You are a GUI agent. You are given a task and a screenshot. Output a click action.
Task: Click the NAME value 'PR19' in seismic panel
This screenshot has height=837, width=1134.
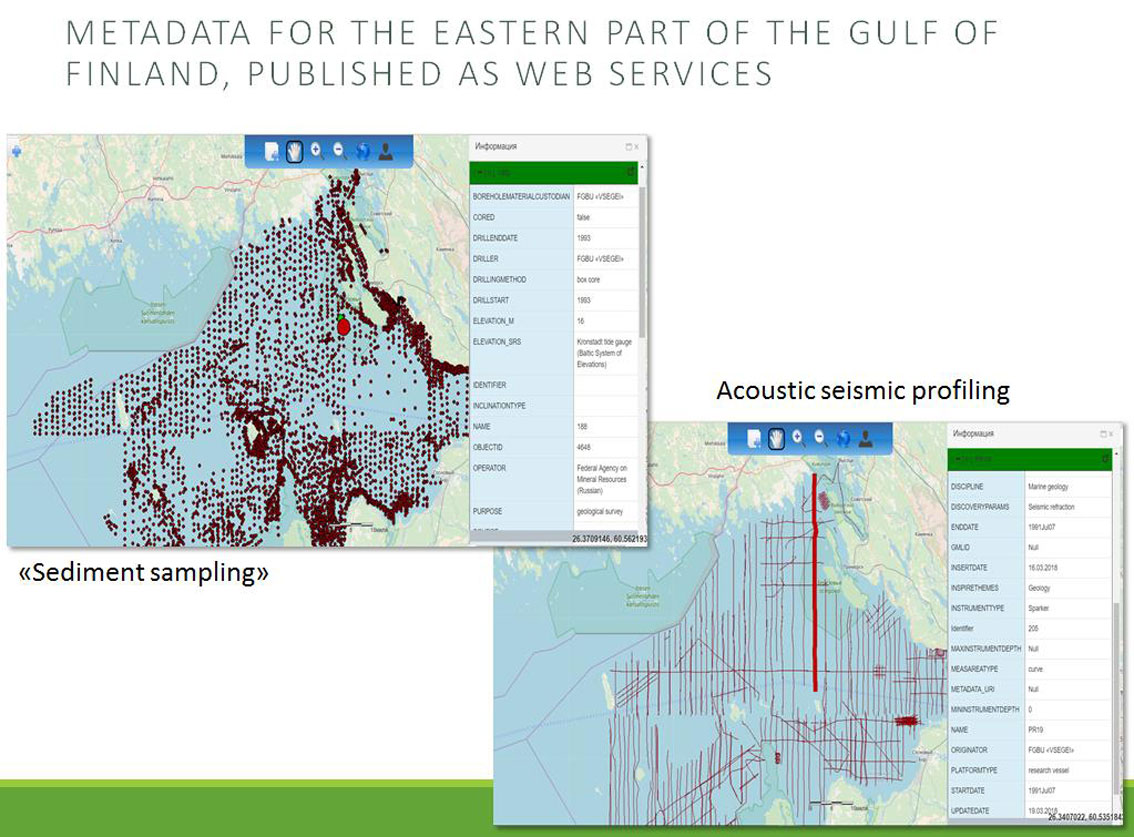click(1036, 730)
